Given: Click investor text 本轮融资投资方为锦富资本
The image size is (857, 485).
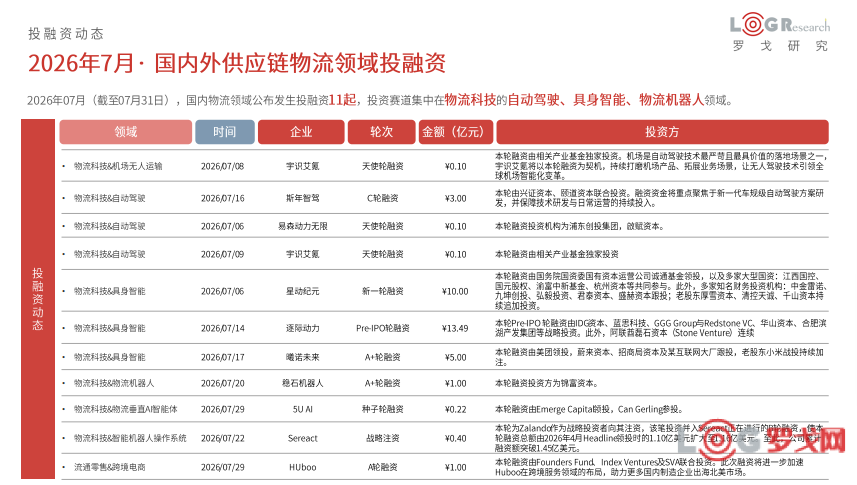Looking at the screenshot, I should [547, 383].
